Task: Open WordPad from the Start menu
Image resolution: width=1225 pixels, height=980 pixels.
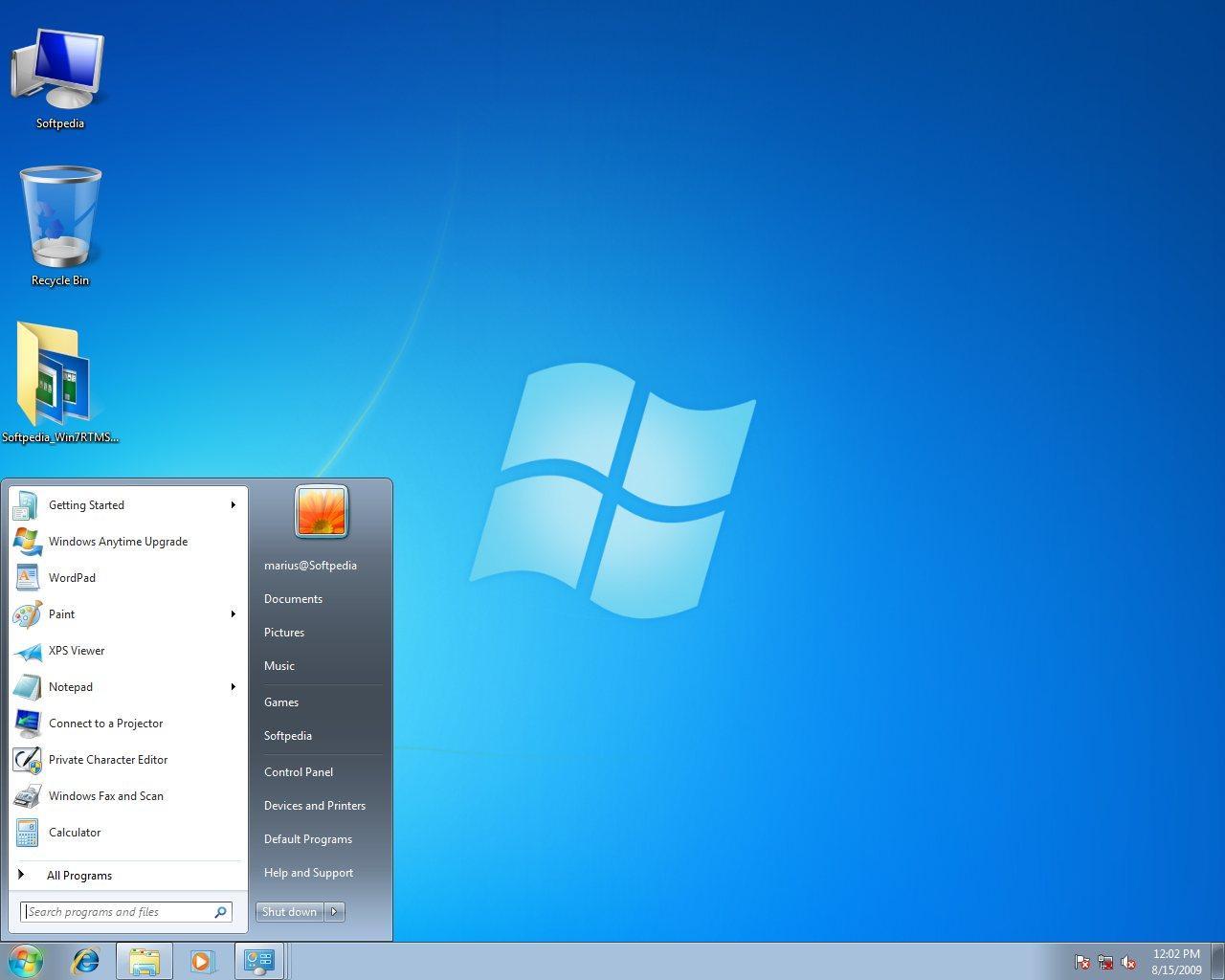Action: click(x=72, y=578)
